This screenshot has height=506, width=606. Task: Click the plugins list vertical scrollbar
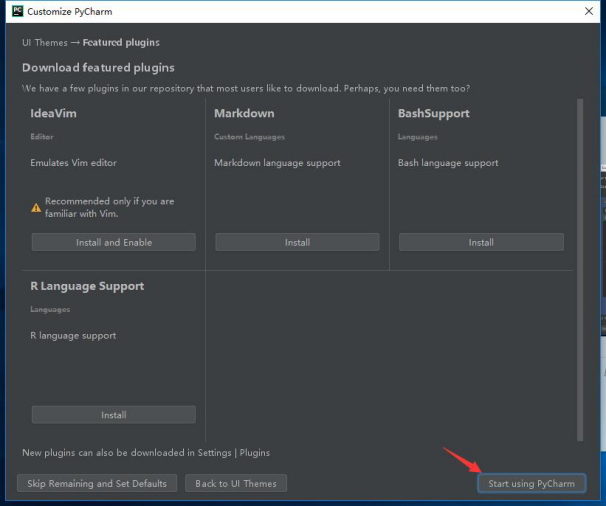[580, 269]
